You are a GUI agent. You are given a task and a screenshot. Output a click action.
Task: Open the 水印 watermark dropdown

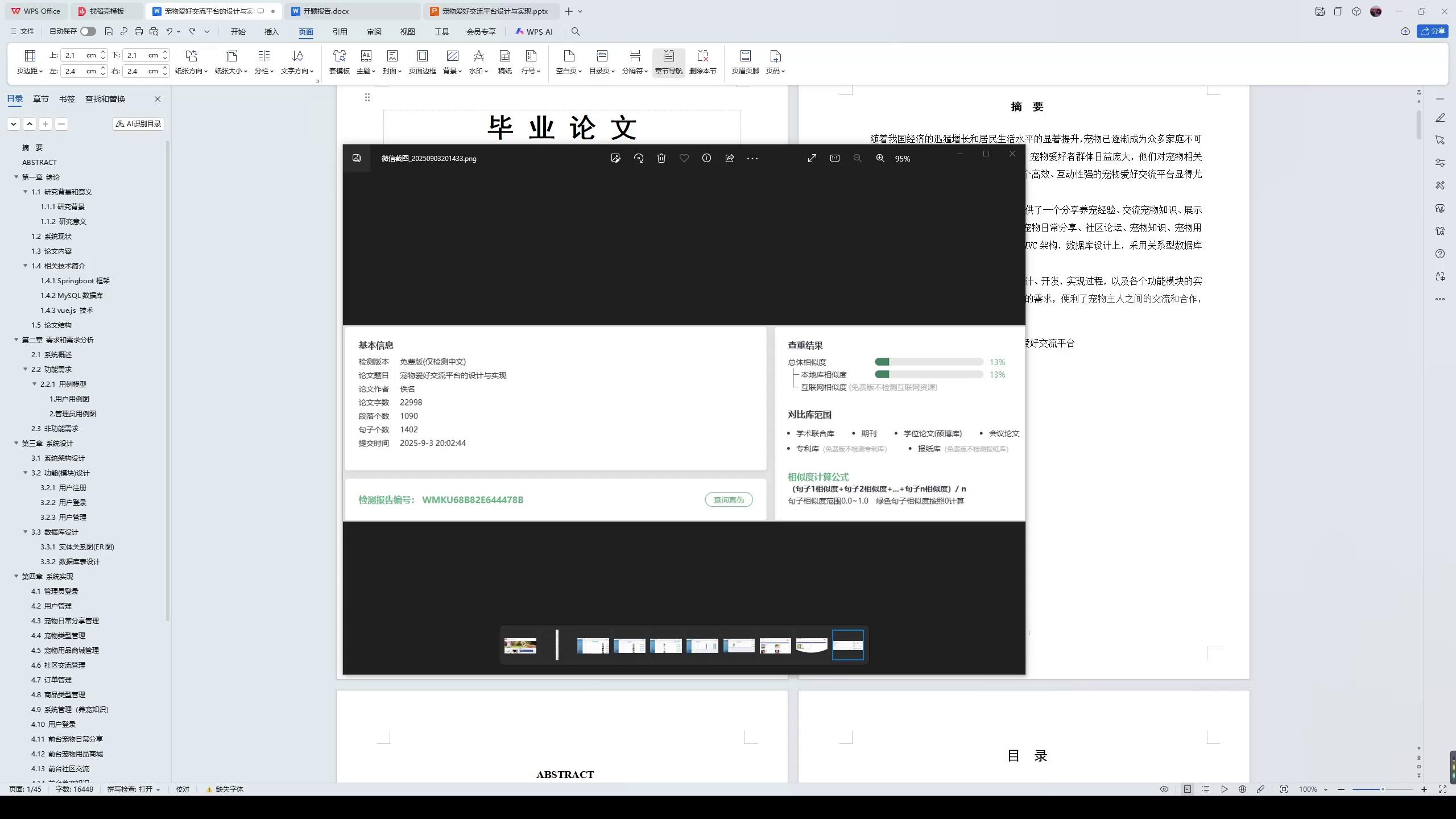(478, 61)
